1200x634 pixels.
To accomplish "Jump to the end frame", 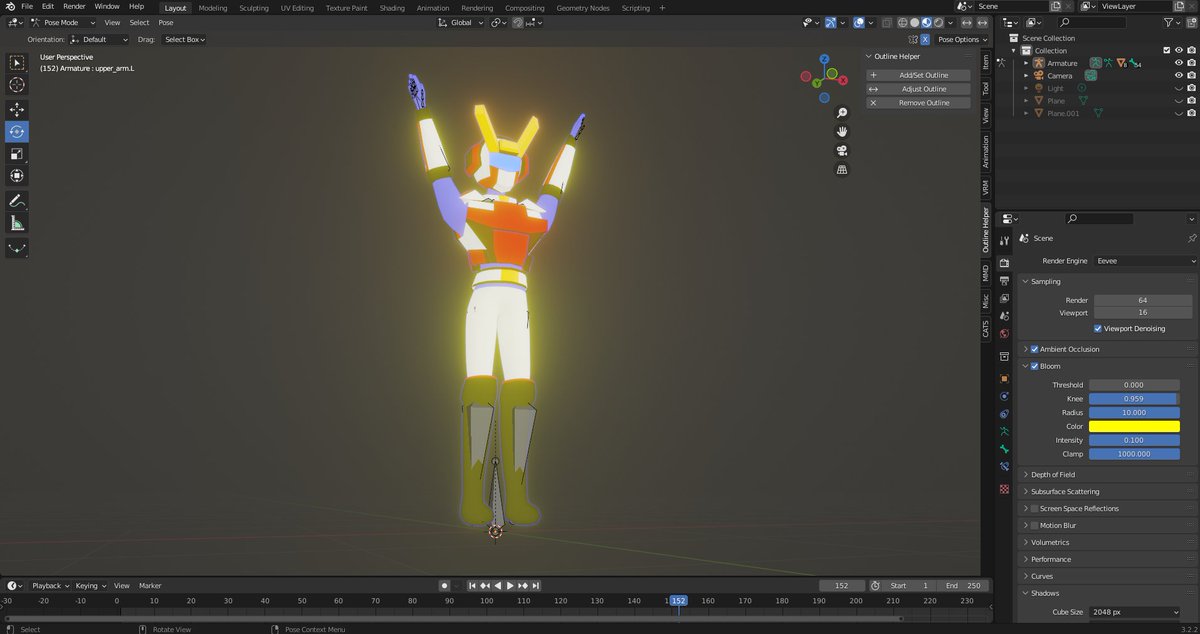I will [x=536, y=585].
